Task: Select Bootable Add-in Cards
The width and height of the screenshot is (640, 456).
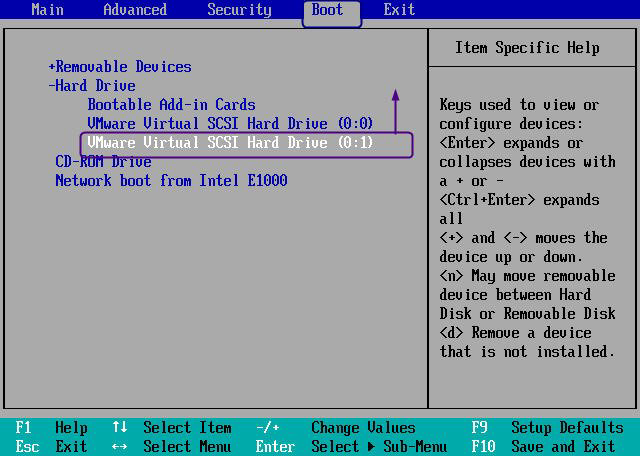Action: 171,105
